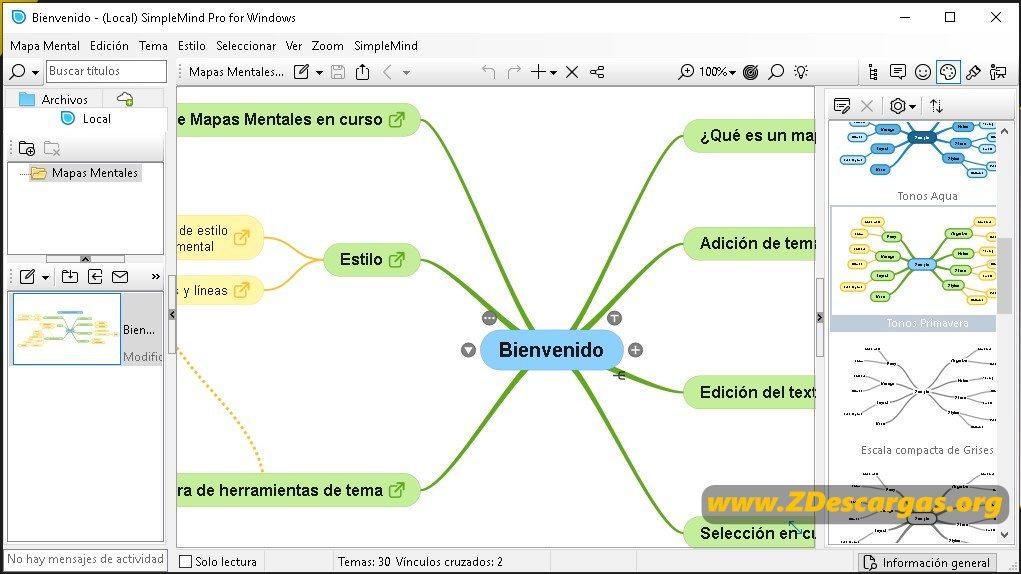Click the zoom in magnifier icon

click(686, 72)
